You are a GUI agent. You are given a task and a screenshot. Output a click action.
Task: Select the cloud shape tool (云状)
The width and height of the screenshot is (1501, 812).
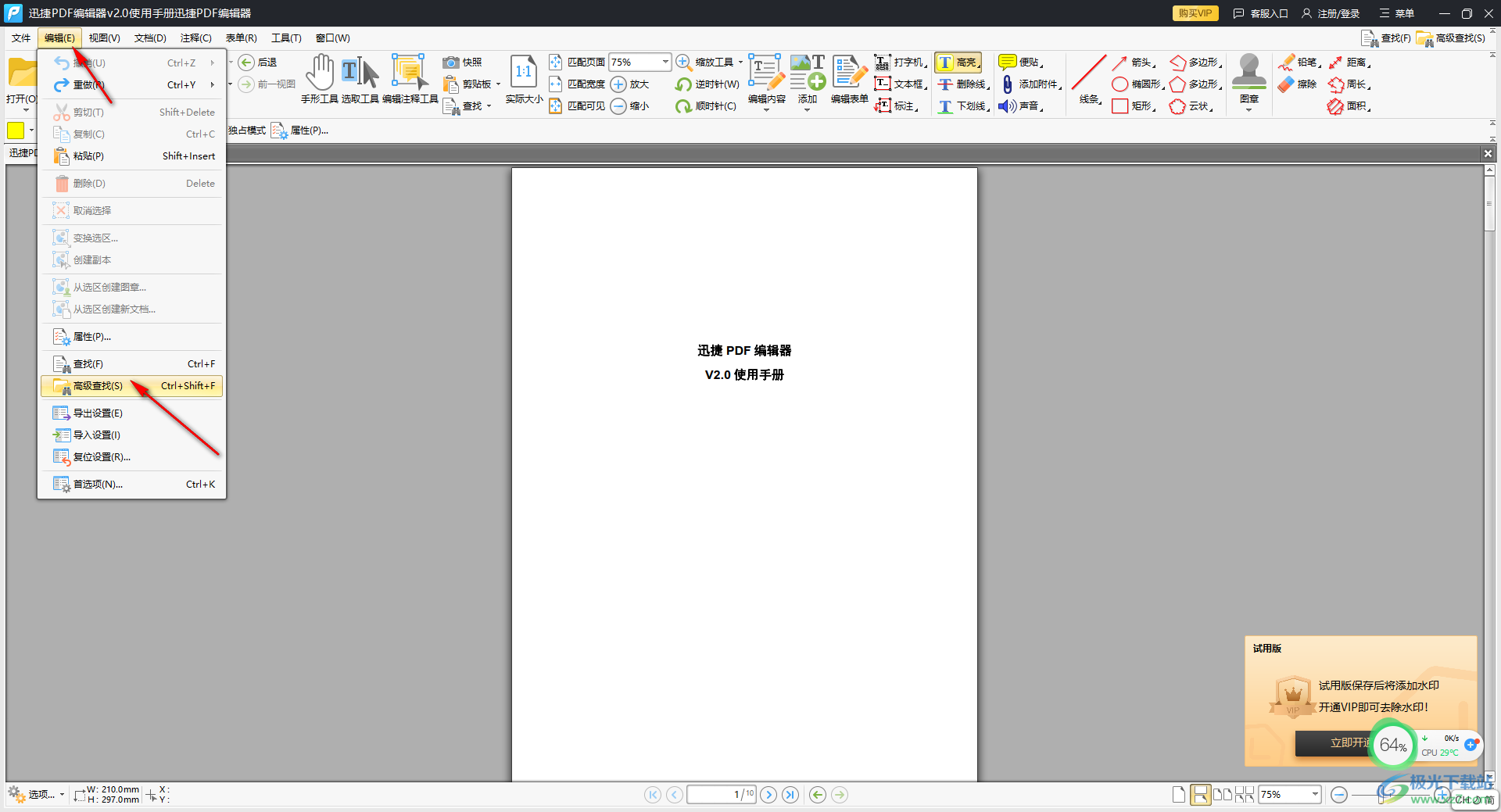(x=1191, y=106)
